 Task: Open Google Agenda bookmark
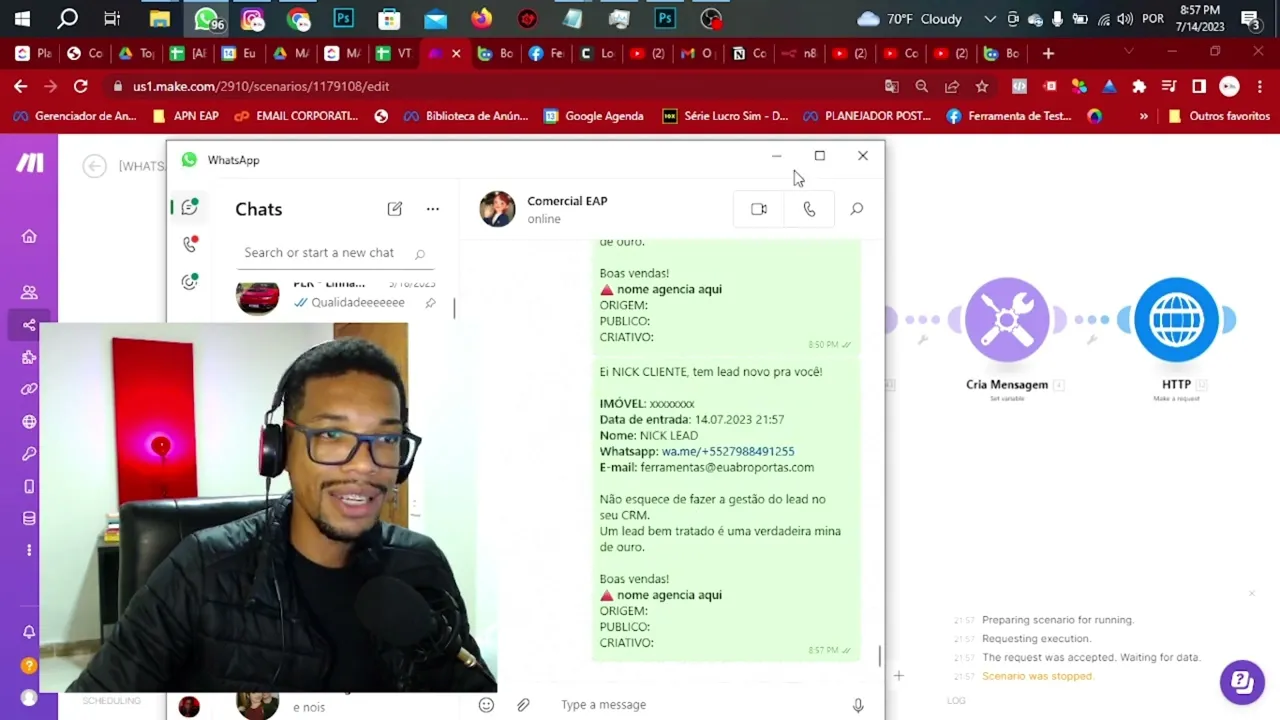pyautogui.click(x=594, y=116)
